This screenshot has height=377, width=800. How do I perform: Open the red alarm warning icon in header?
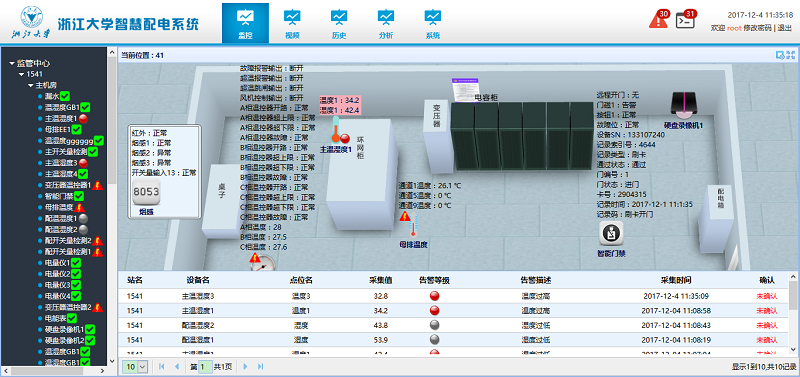[x=657, y=20]
